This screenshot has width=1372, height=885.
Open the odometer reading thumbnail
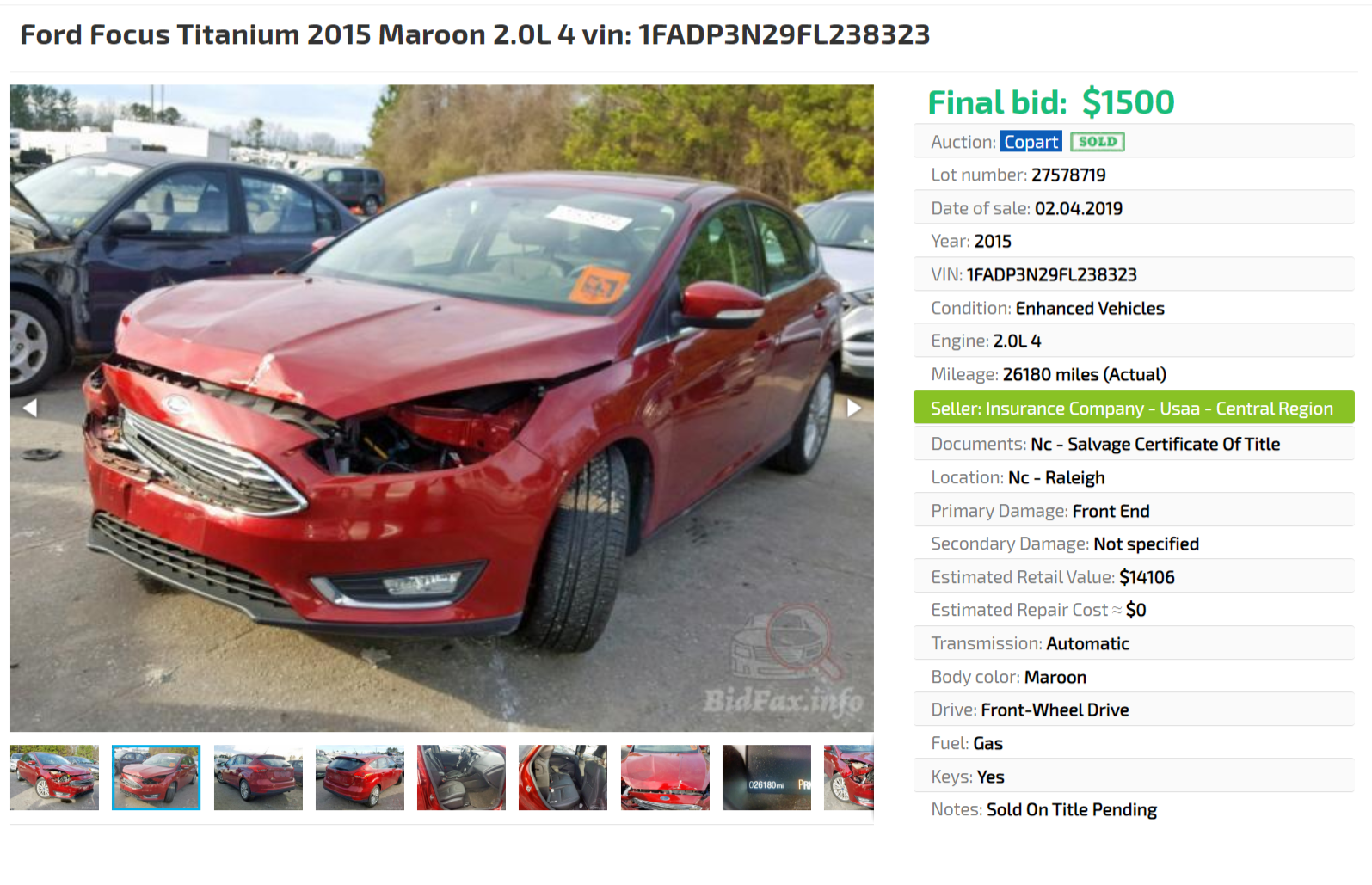tap(766, 777)
